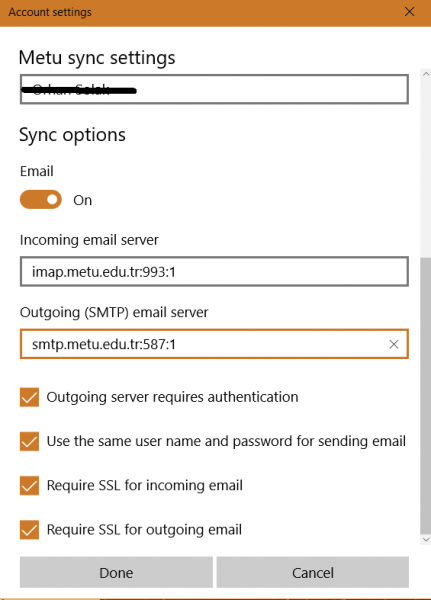Viewport: 431px width, 600px height.
Task: Focus the incoming email server field
Action: (214, 272)
